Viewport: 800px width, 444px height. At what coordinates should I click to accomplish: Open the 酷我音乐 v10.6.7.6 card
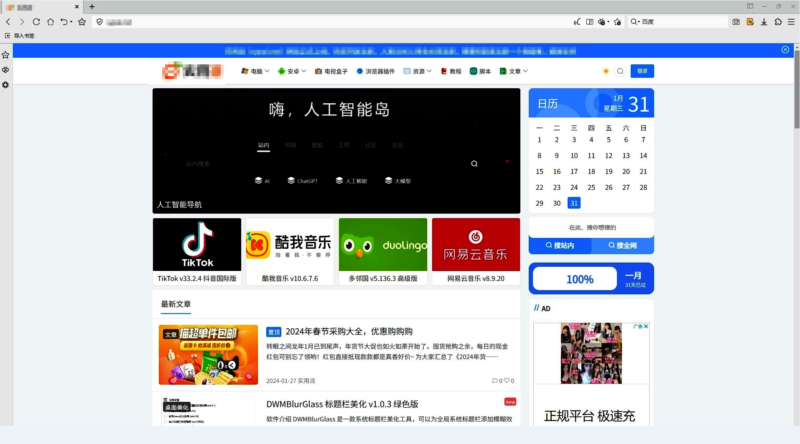pos(290,252)
